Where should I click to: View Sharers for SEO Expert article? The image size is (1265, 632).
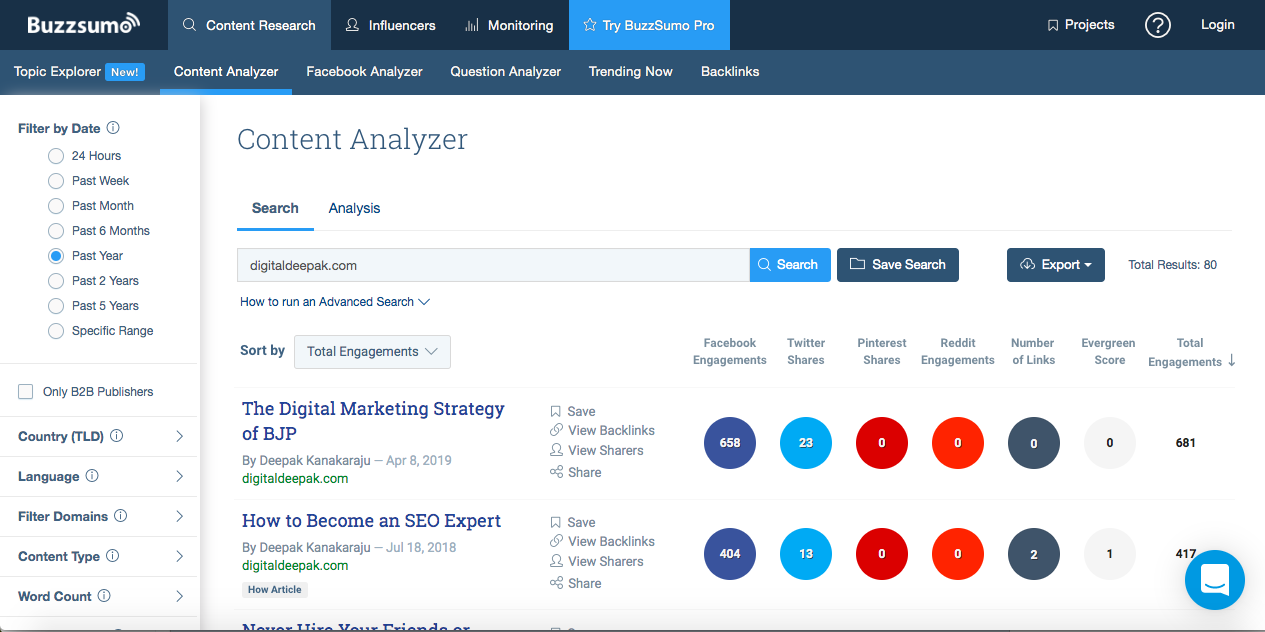[x=597, y=561]
